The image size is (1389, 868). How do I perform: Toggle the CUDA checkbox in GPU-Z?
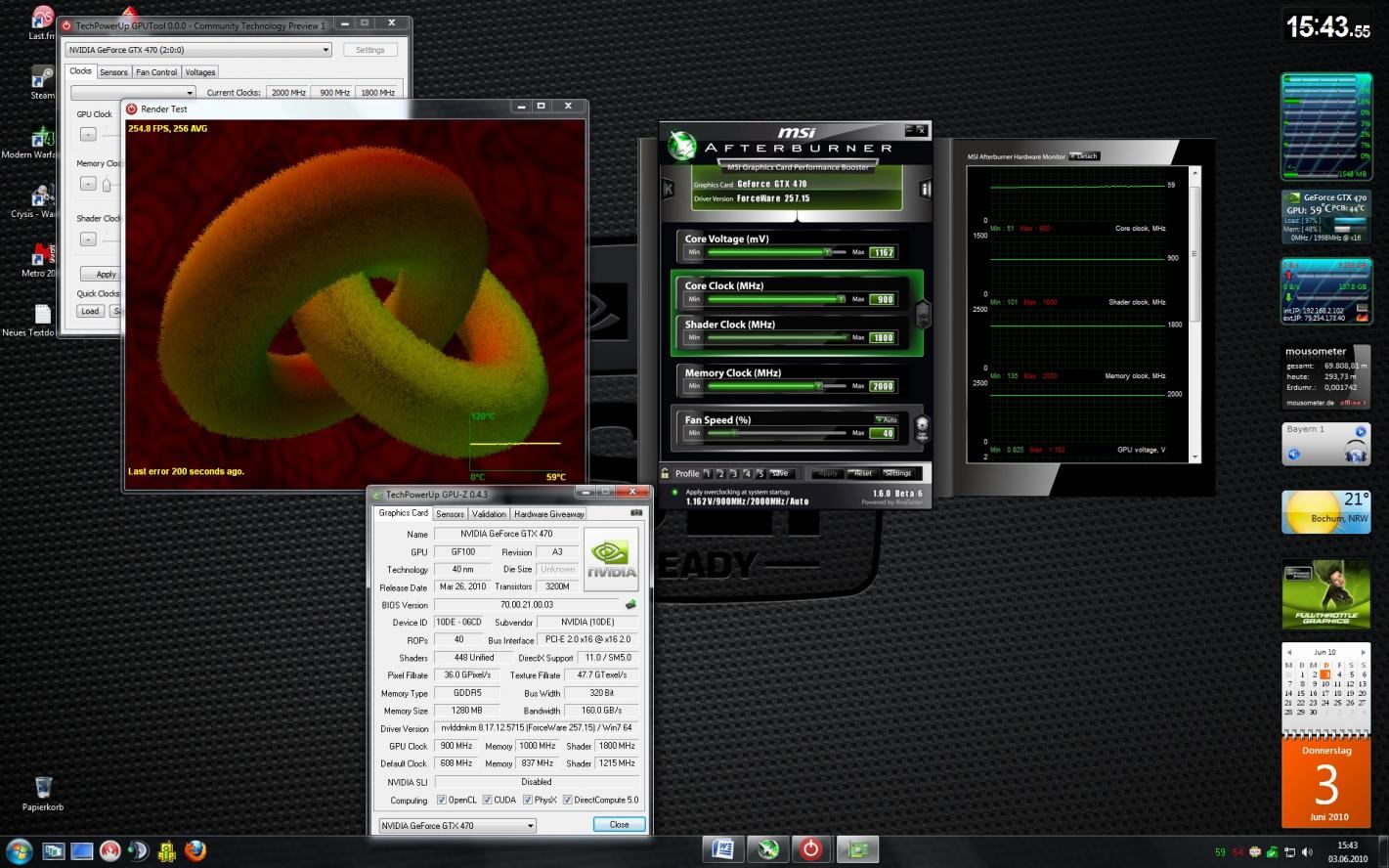click(487, 800)
